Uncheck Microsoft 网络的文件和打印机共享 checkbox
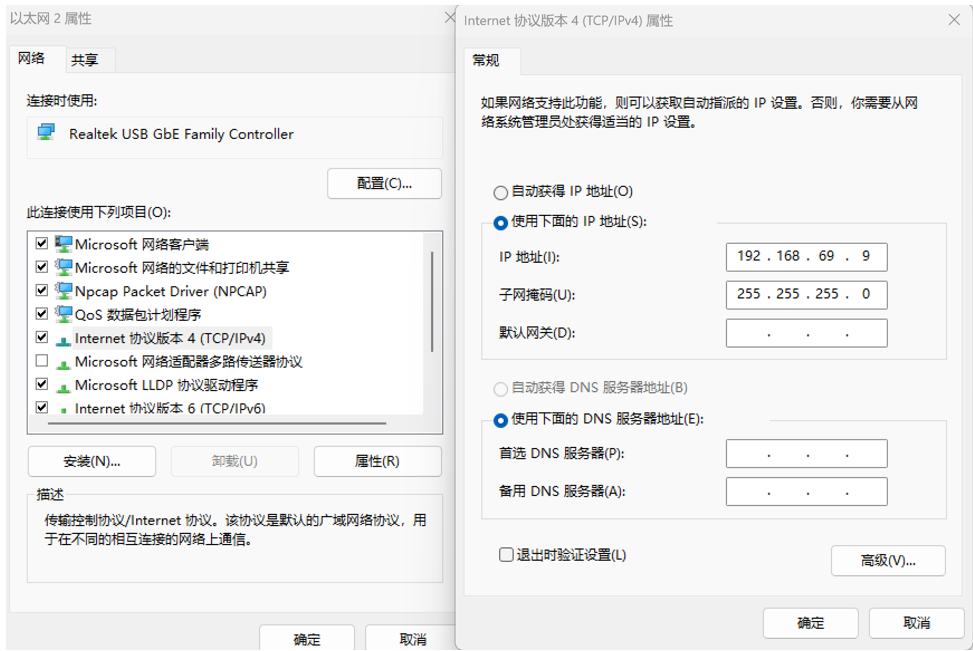Image resolution: width=973 pixels, height=651 pixels. tap(42, 267)
